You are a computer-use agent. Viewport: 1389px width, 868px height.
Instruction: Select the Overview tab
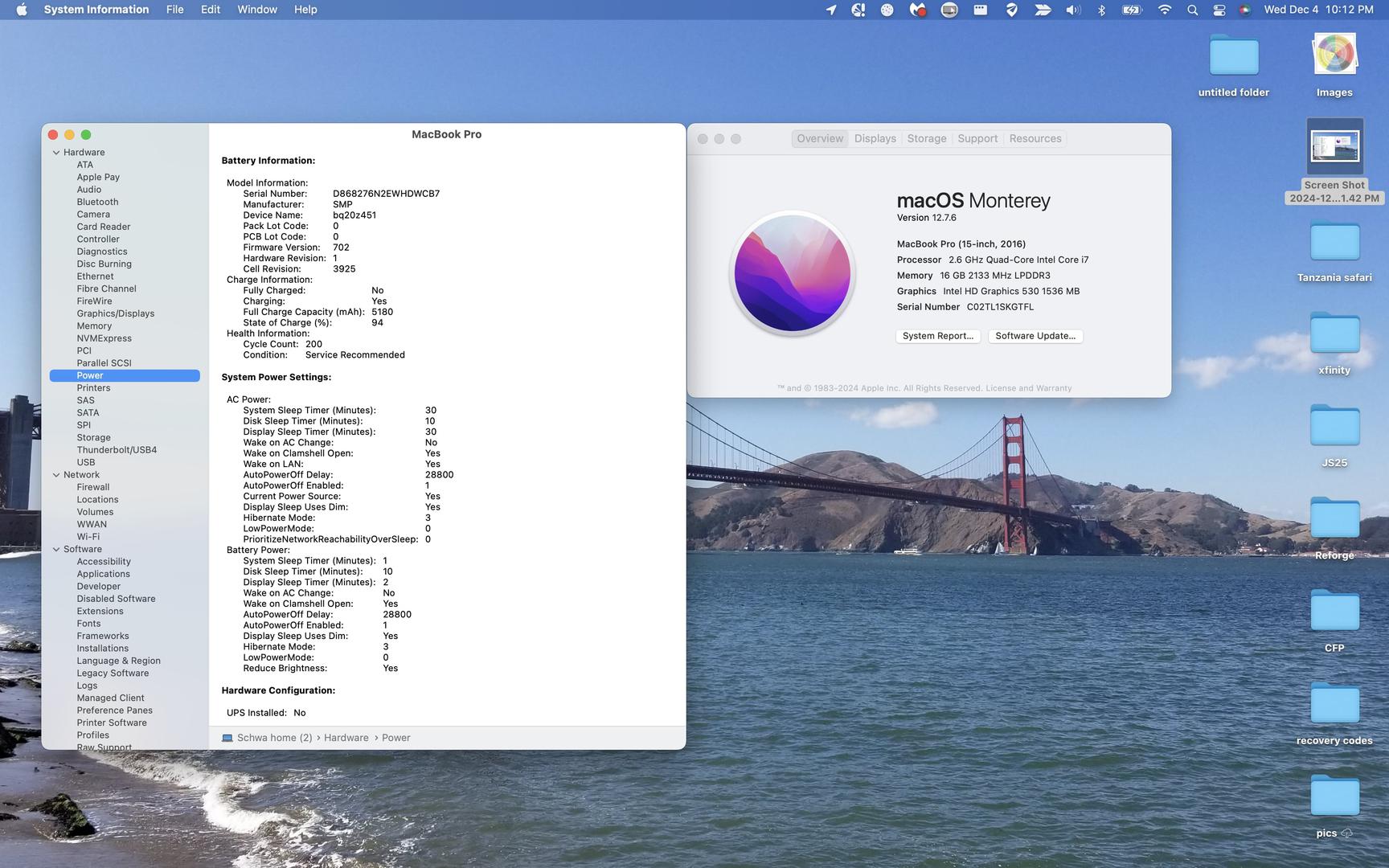pos(820,138)
